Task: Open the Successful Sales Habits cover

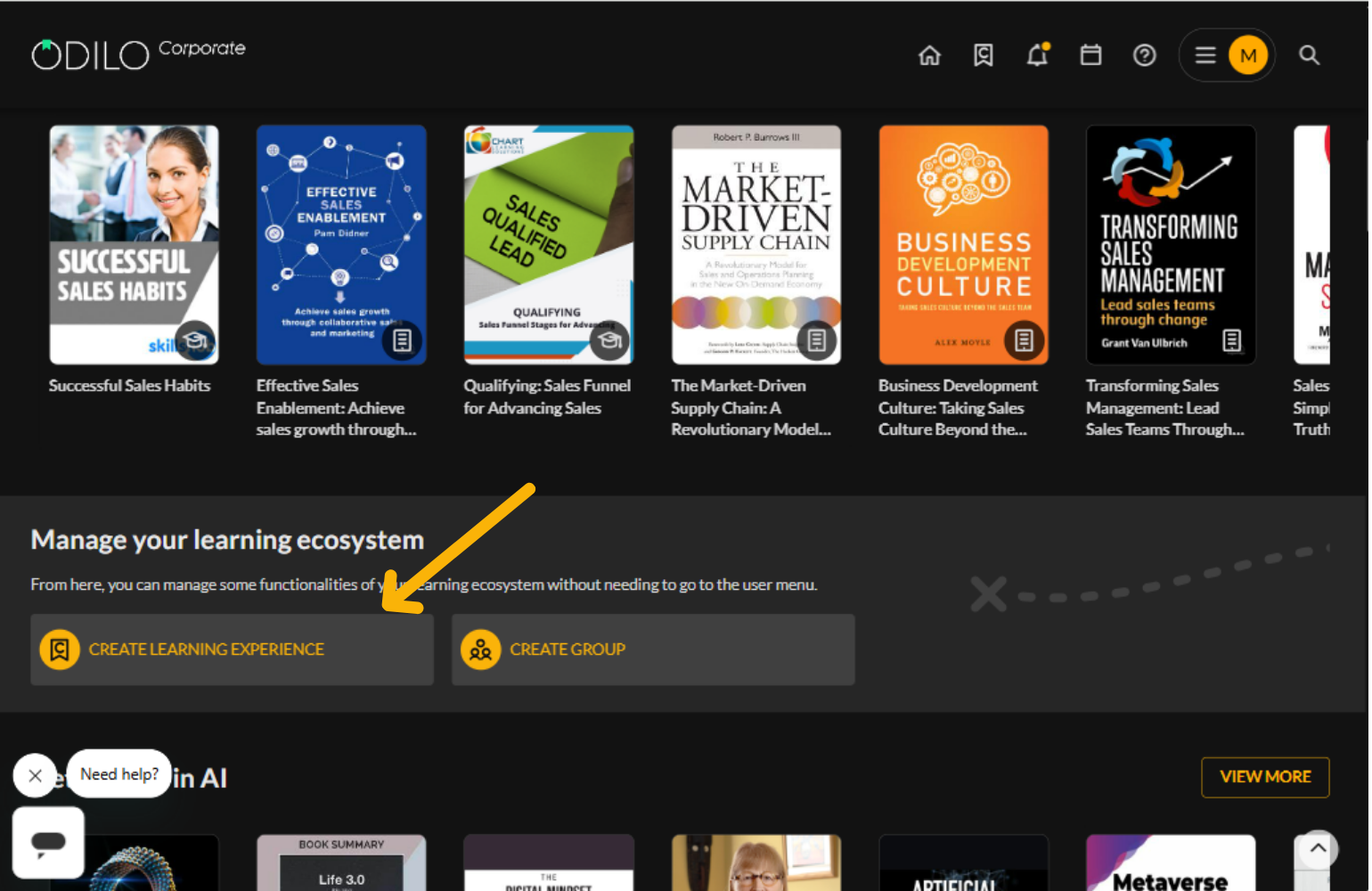Action: tap(134, 244)
